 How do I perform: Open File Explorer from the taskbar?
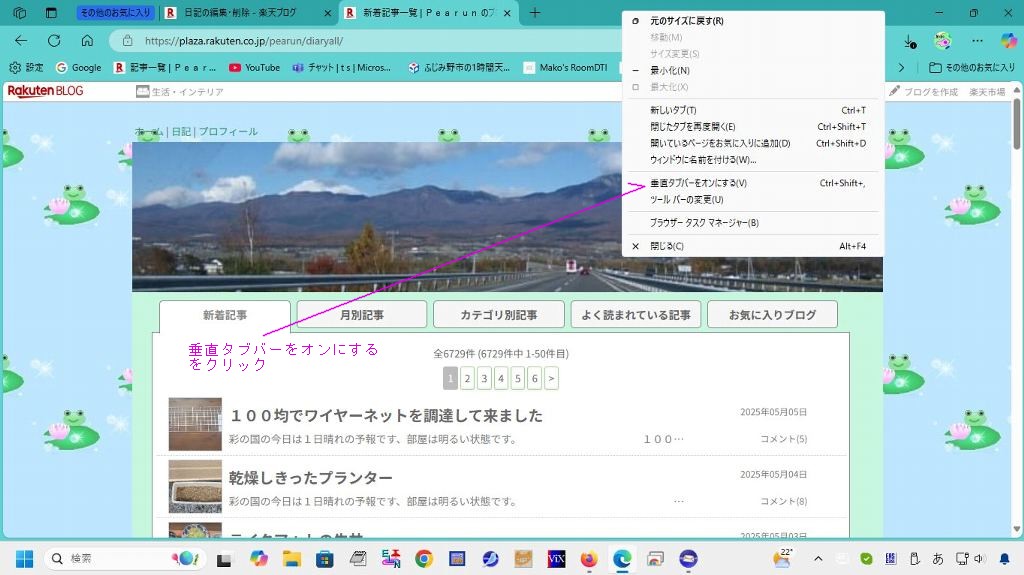292,559
